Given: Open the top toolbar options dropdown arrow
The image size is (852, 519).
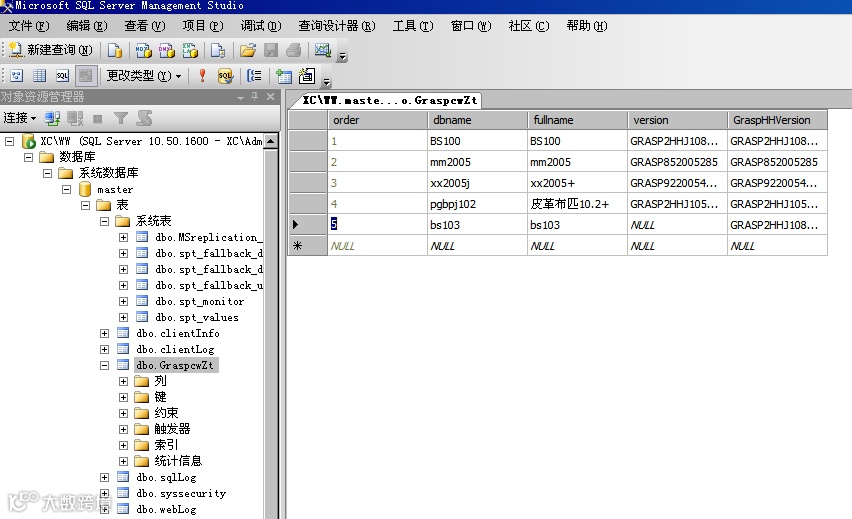Looking at the screenshot, I should point(342,55).
